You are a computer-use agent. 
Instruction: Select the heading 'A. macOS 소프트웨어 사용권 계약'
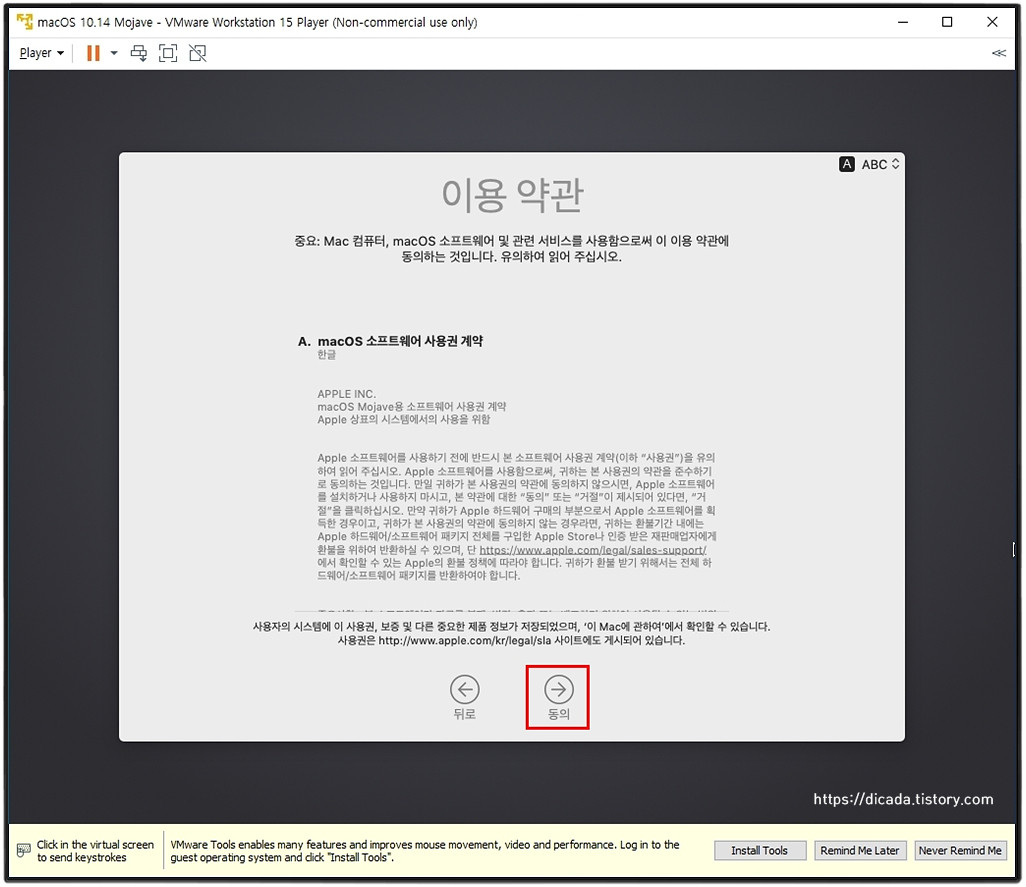[391, 341]
